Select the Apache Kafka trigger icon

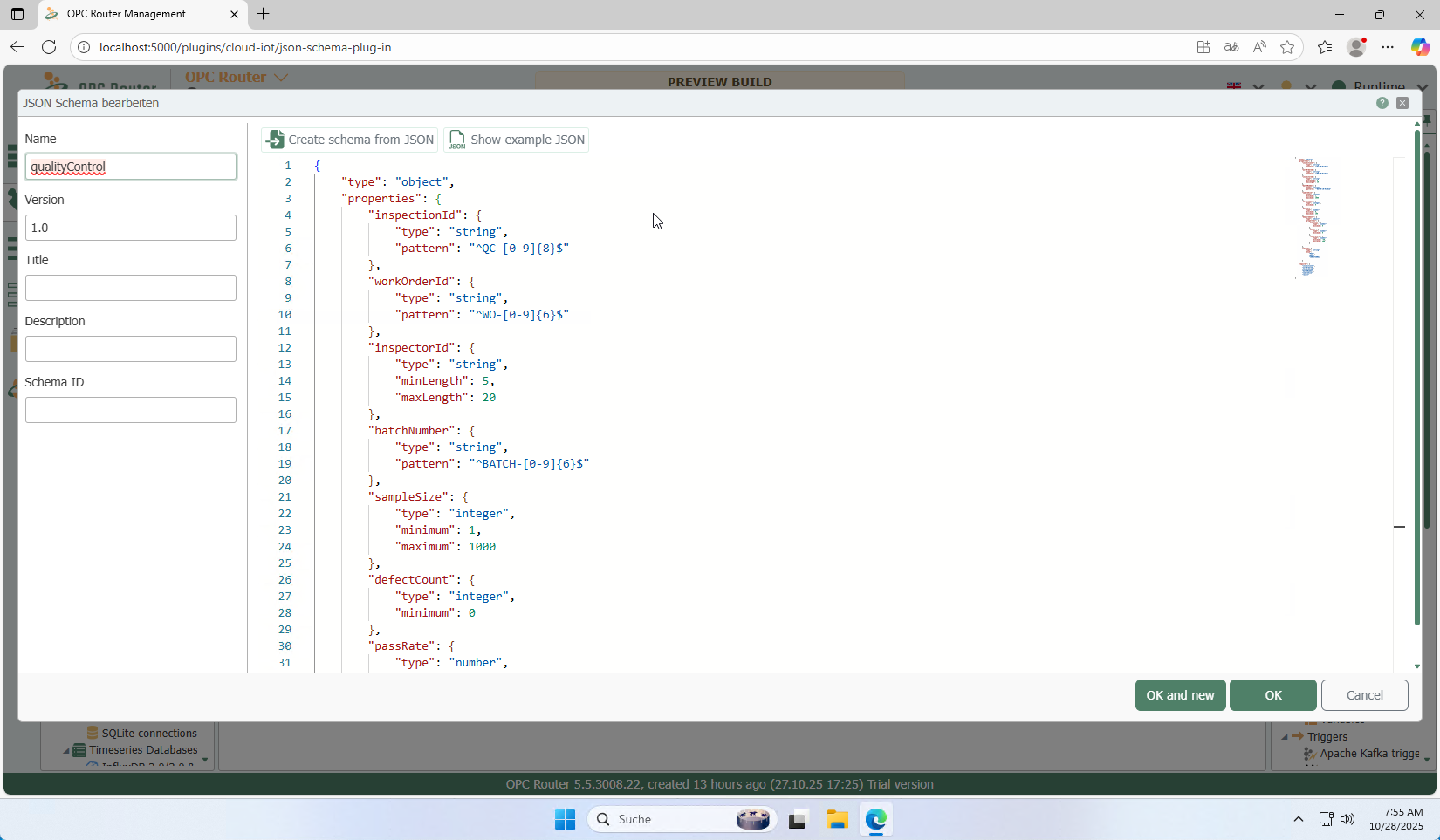[1307, 754]
